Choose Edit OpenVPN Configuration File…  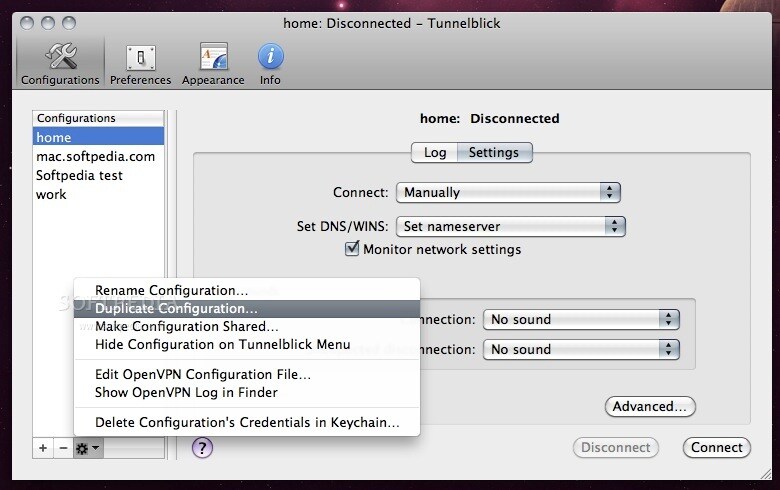[247, 374]
